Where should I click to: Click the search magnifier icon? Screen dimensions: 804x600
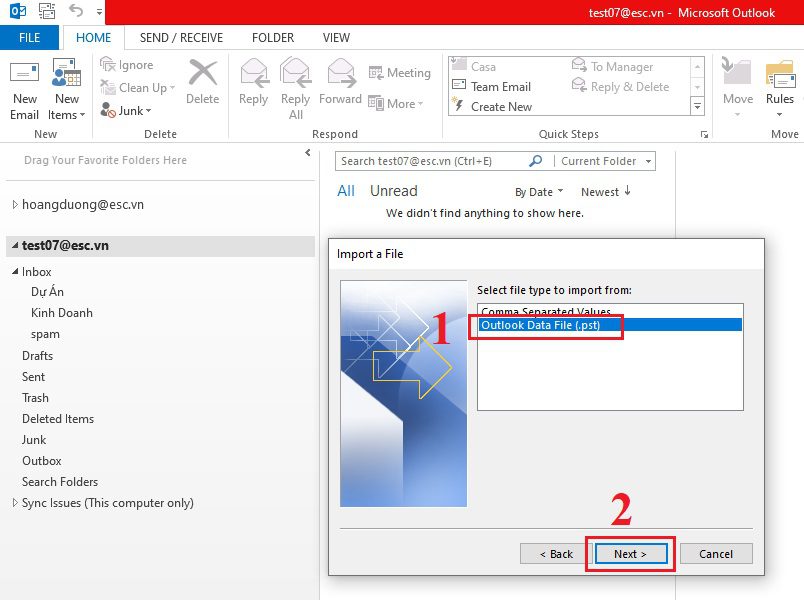535,161
